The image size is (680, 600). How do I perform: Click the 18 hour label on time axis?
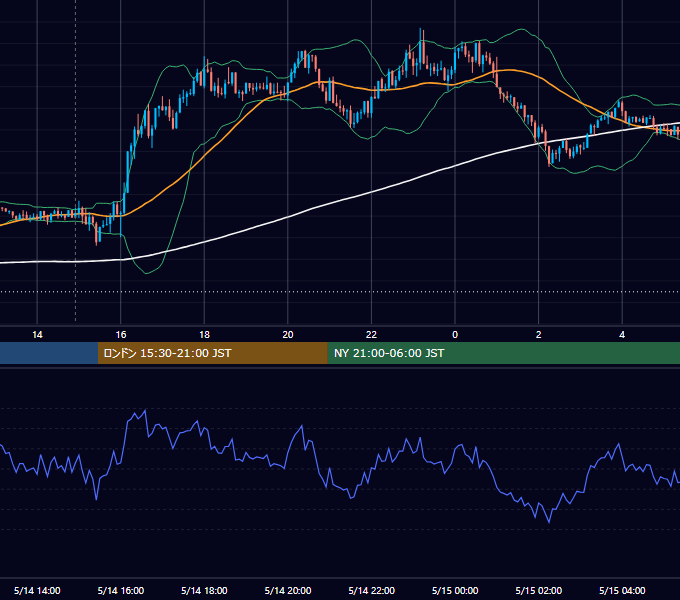coord(204,335)
